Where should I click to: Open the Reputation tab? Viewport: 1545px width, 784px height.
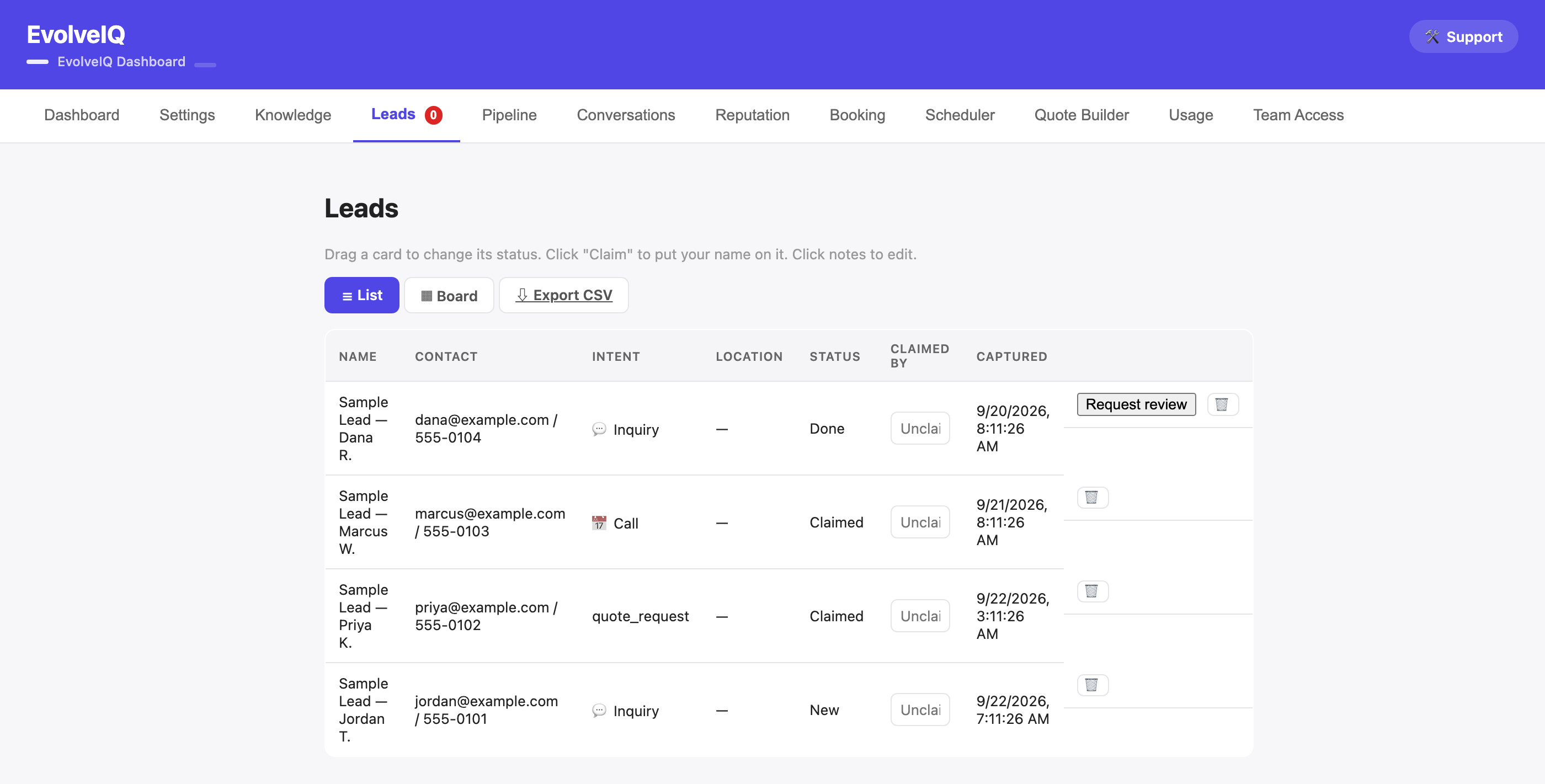click(752, 115)
